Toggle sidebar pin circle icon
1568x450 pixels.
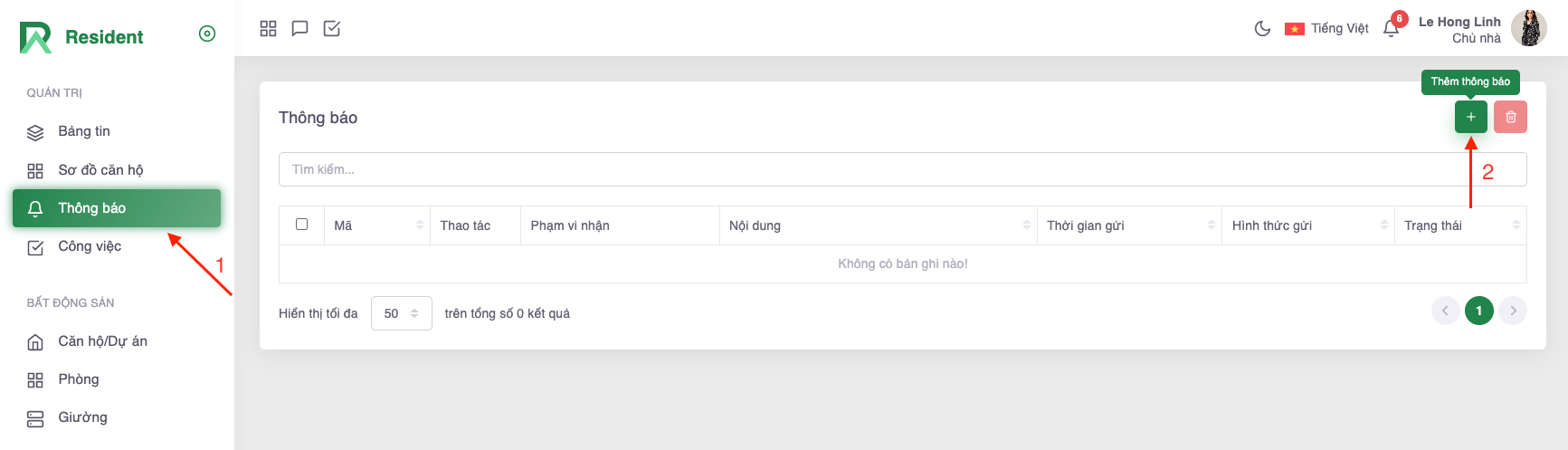[x=207, y=34]
